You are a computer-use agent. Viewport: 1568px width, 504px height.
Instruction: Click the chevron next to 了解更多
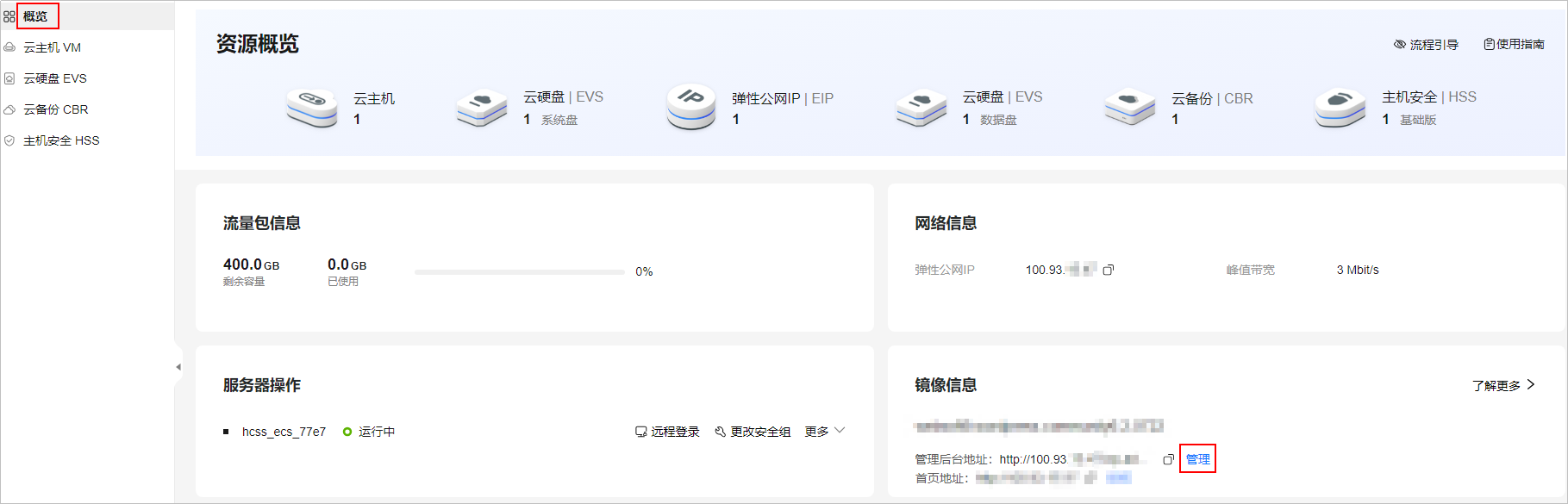click(x=1530, y=384)
